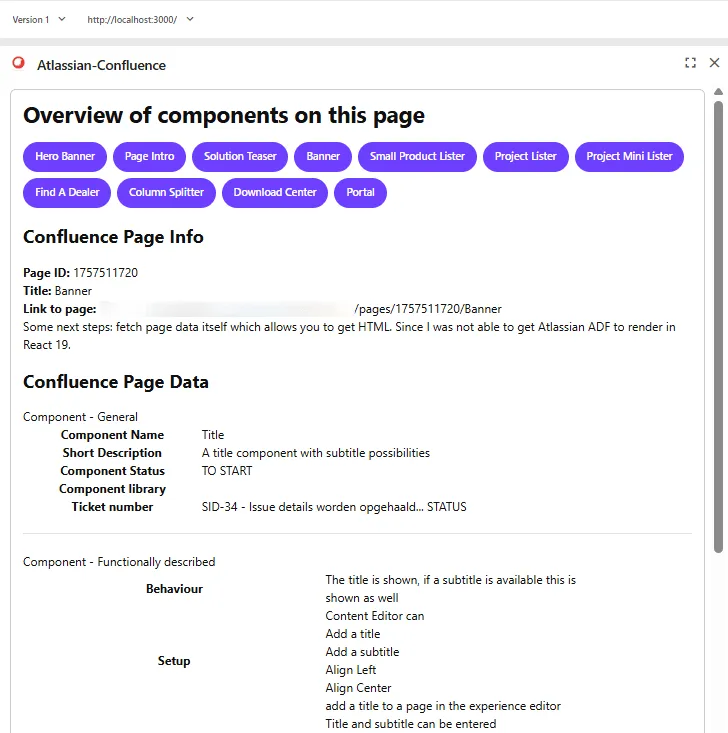
Task: Open Small Product Lister component
Action: point(417,157)
